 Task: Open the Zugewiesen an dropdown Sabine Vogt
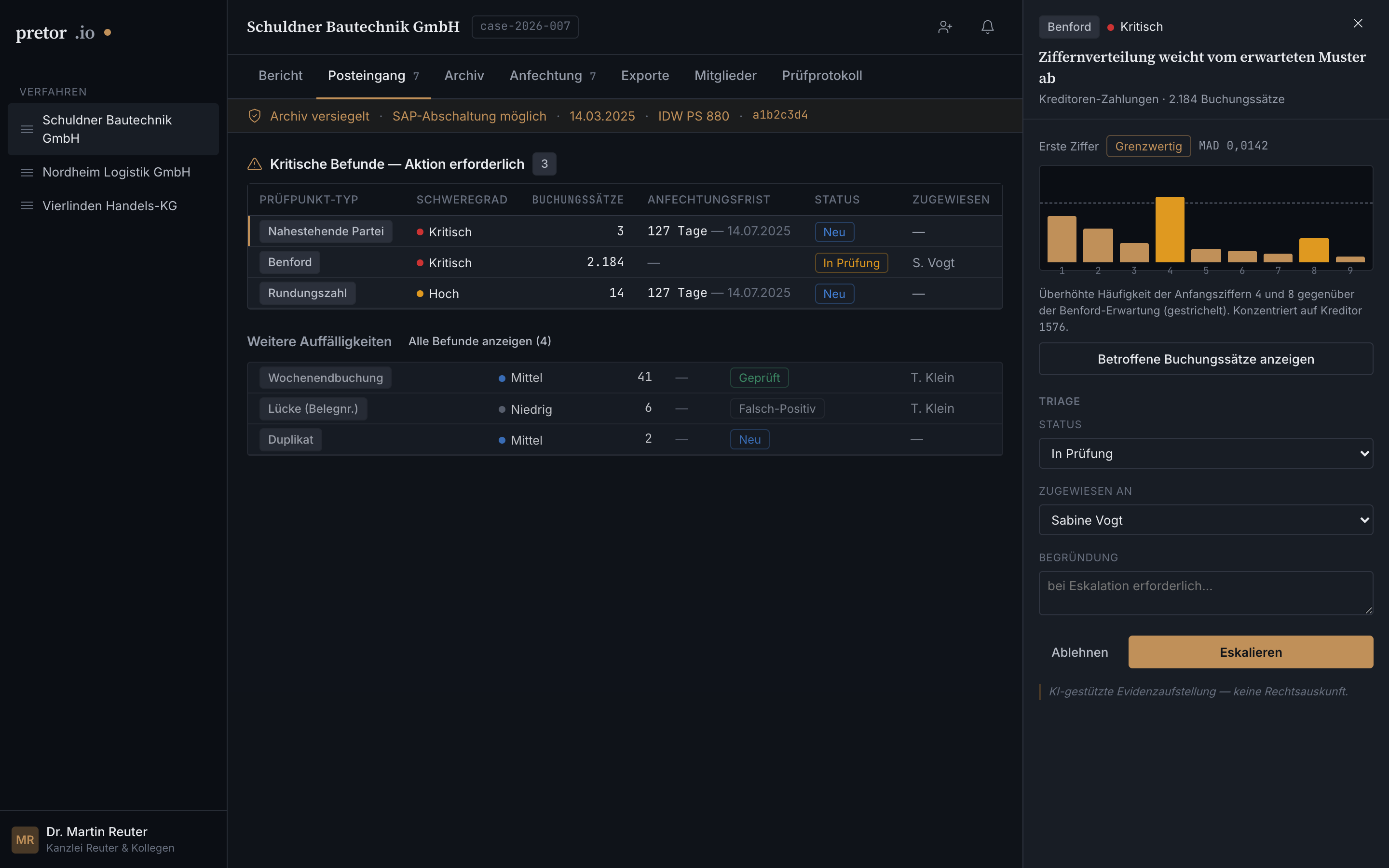point(1205,520)
